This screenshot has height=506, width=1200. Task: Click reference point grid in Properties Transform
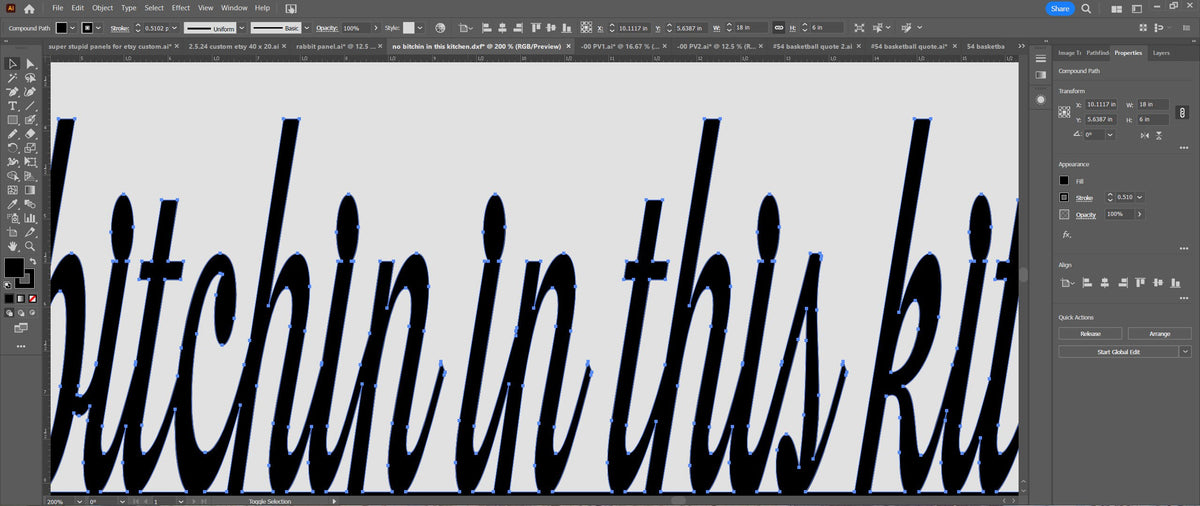click(1066, 111)
